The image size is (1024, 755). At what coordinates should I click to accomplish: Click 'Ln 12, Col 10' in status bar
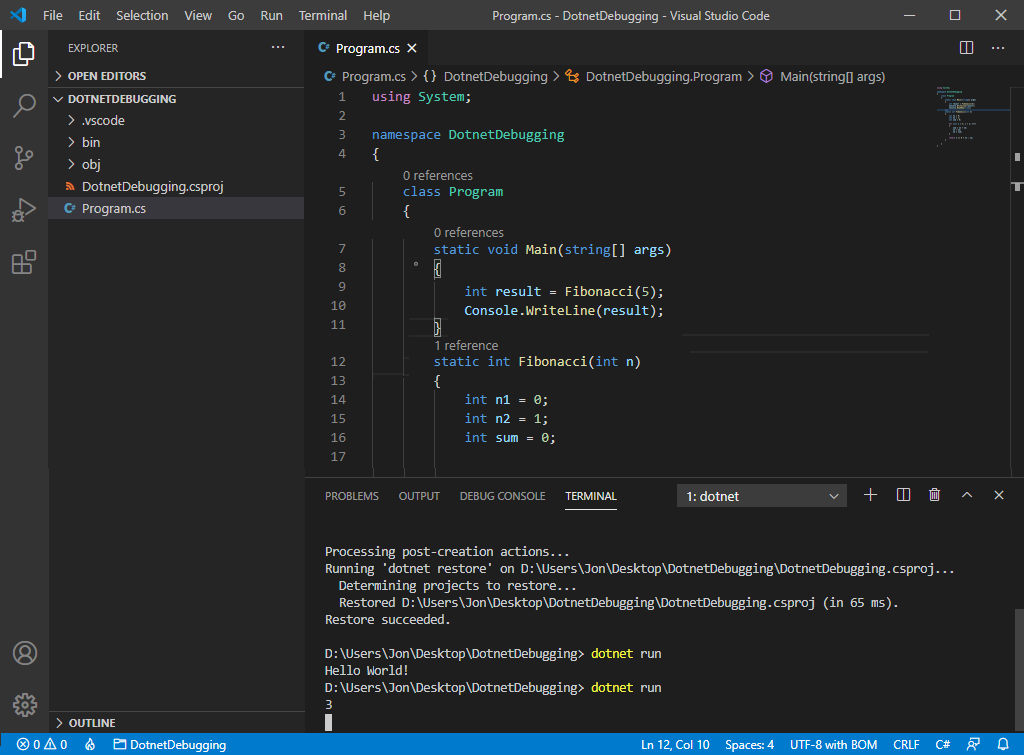[x=675, y=744]
